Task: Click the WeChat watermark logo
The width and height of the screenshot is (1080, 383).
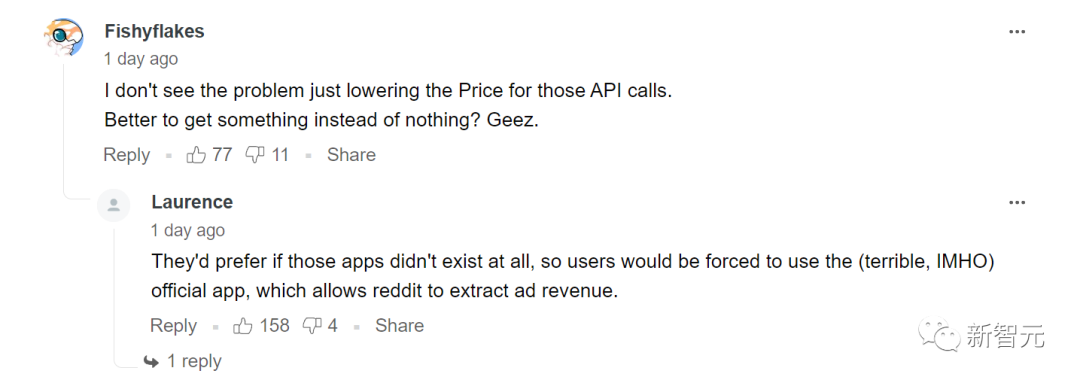Action: point(941,335)
